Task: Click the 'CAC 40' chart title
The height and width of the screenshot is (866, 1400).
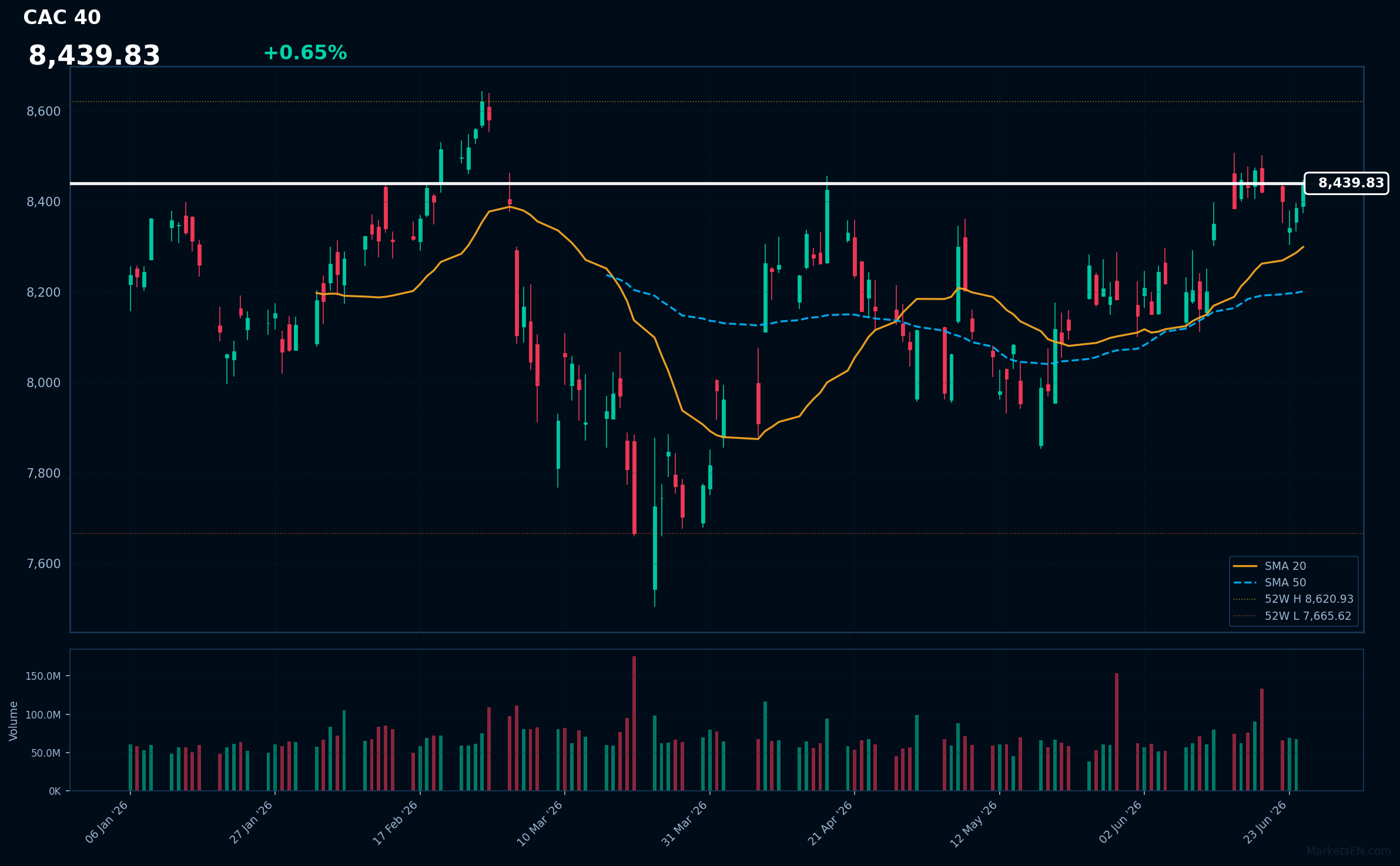Action: coord(62,18)
